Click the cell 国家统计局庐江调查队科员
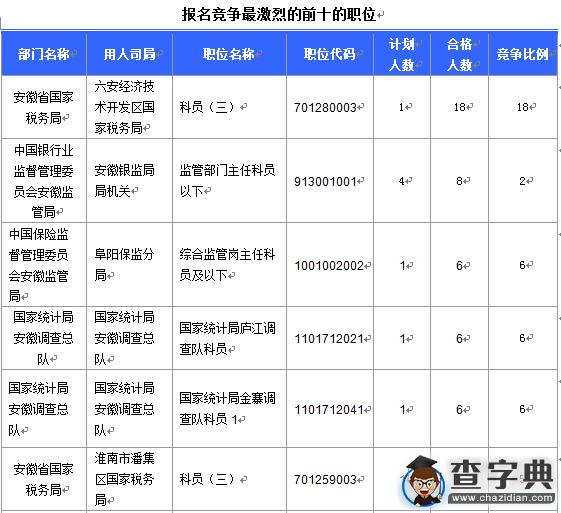Image resolution: width=561 pixels, height=513 pixels. point(228,338)
